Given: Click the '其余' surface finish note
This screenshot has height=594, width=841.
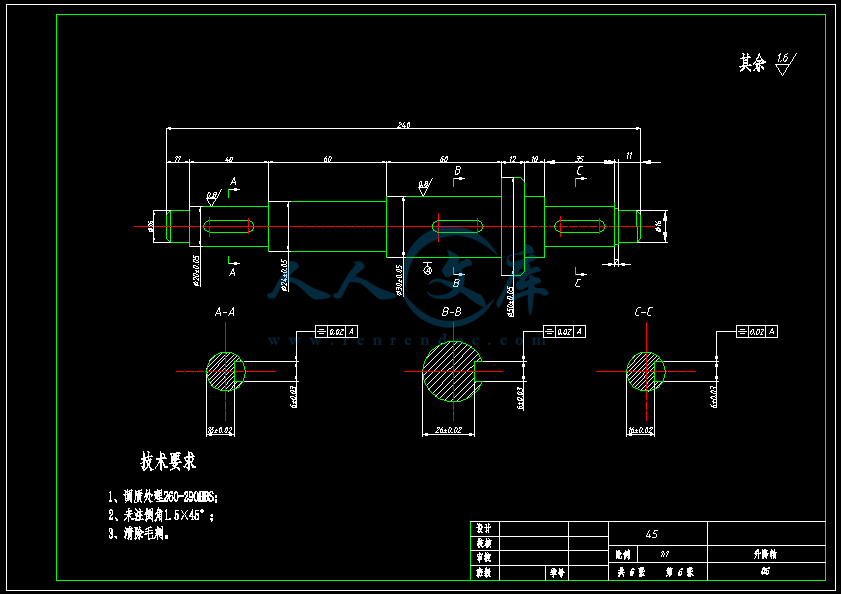Looking at the screenshot, I should (753, 63).
